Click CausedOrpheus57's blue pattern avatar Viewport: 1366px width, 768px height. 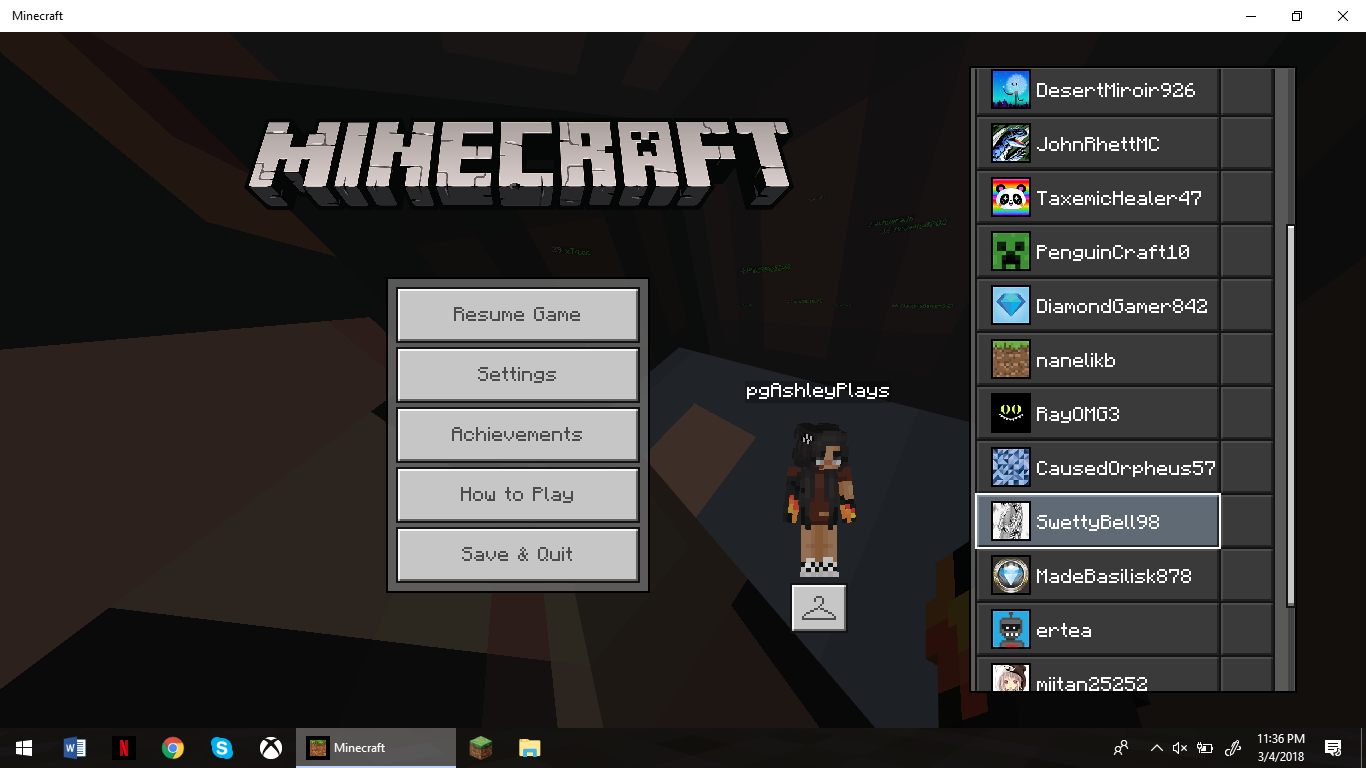coord(1010,468)
